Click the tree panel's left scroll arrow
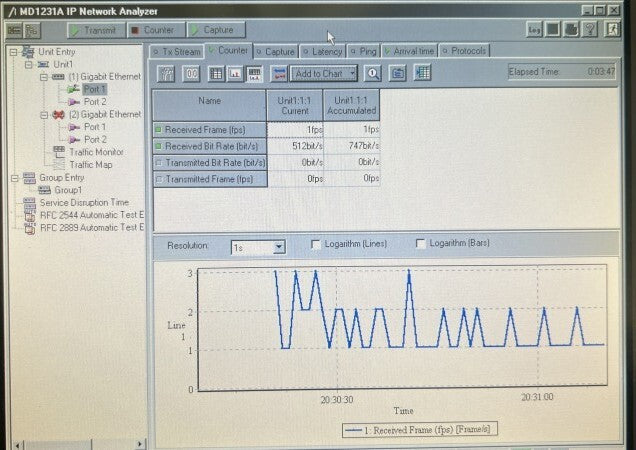The height and width of the screenshot is (450, 636). (17, 445)
